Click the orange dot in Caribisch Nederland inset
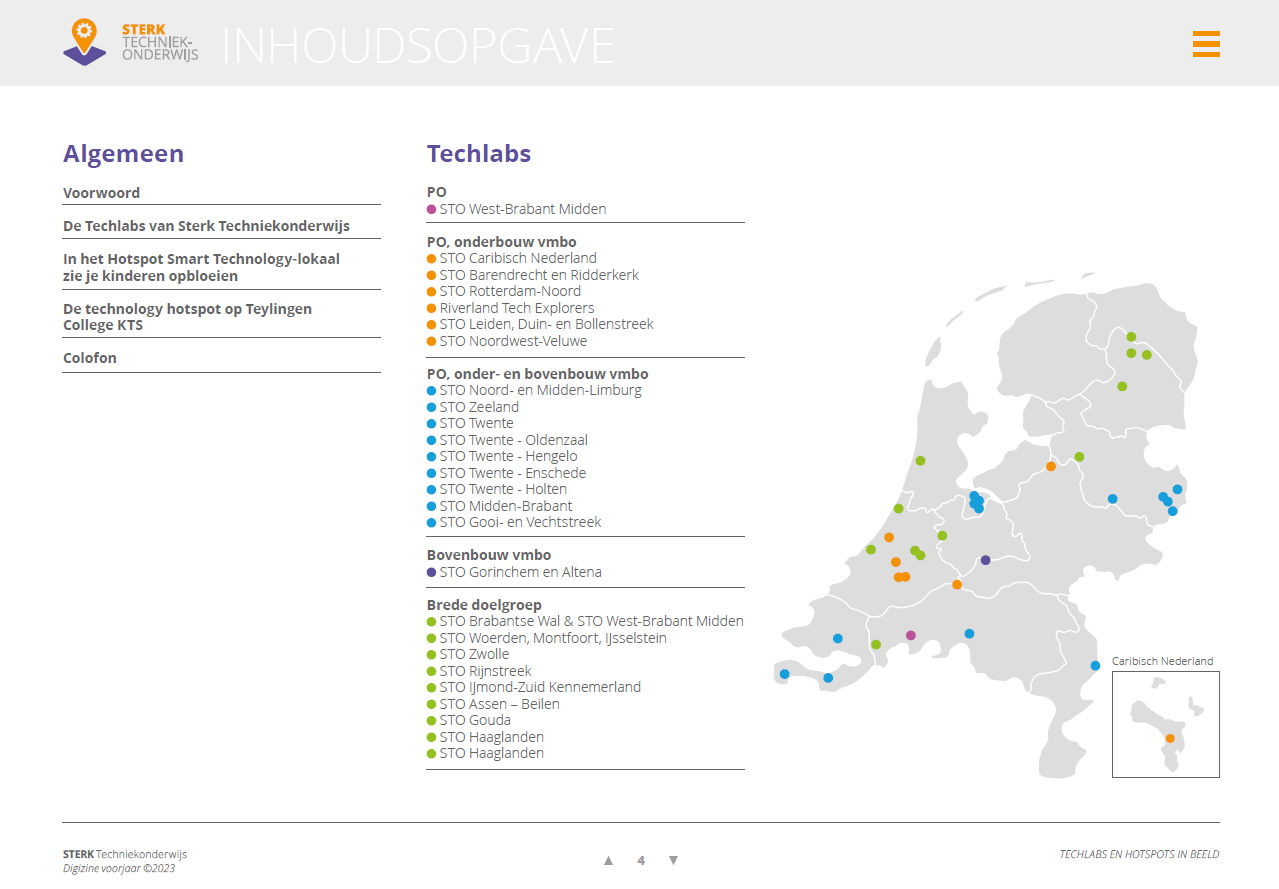Image resolution: width=1279 pixels, height=889 pixels. [1170, 739]
